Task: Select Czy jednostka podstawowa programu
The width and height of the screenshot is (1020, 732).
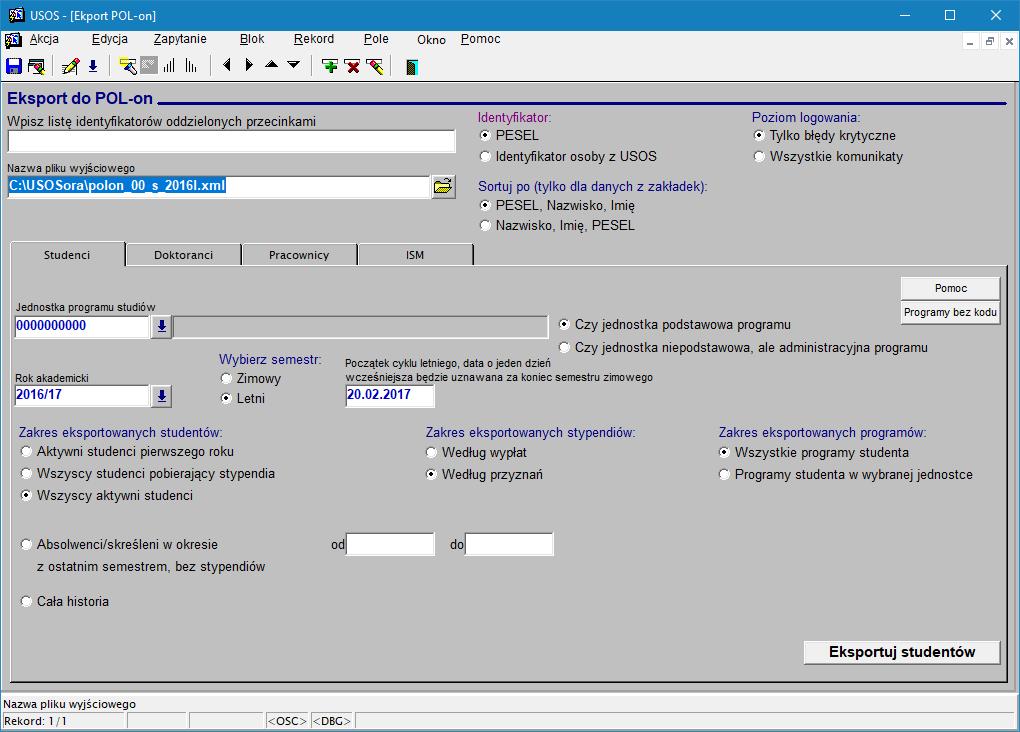Action: pyautogui.click(x=564, y=324)
